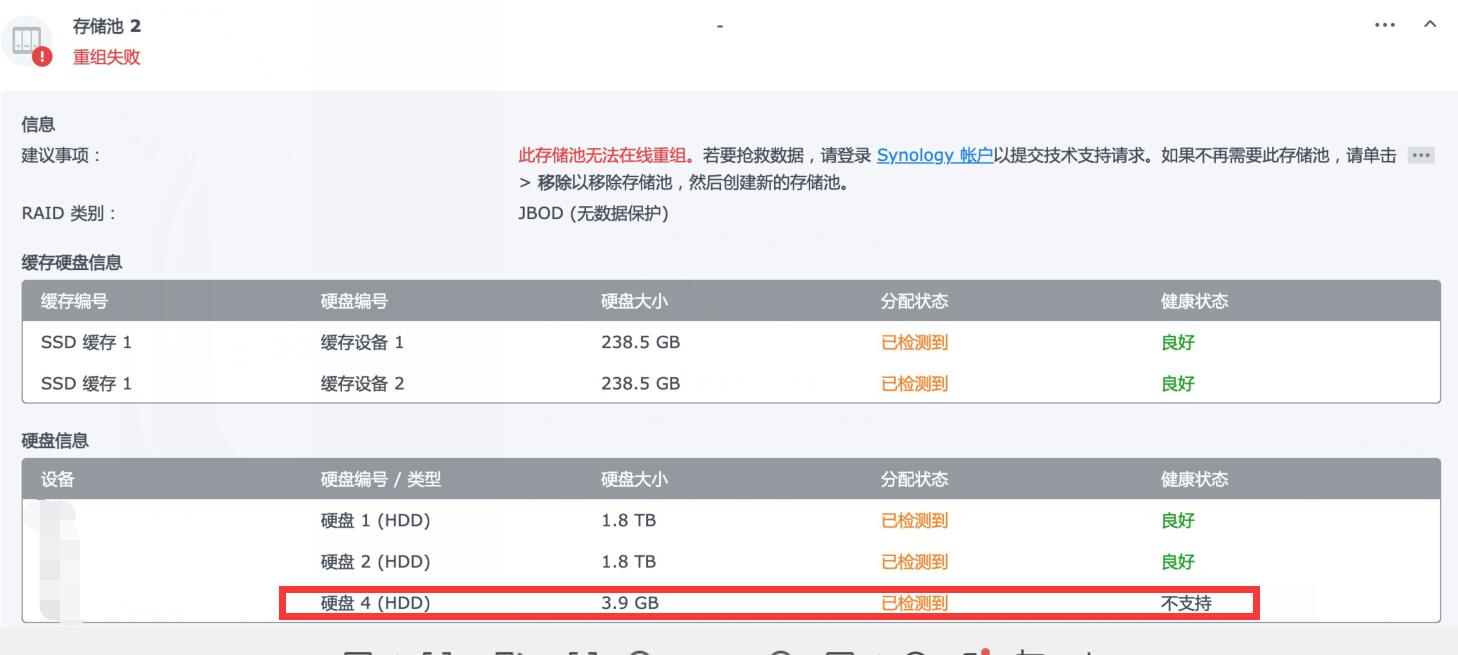Click the 硬盘编号 / 类型 column header
The width and height of the screenshot is (1458, 655).
pyautogui.click(x=380, y=479)
